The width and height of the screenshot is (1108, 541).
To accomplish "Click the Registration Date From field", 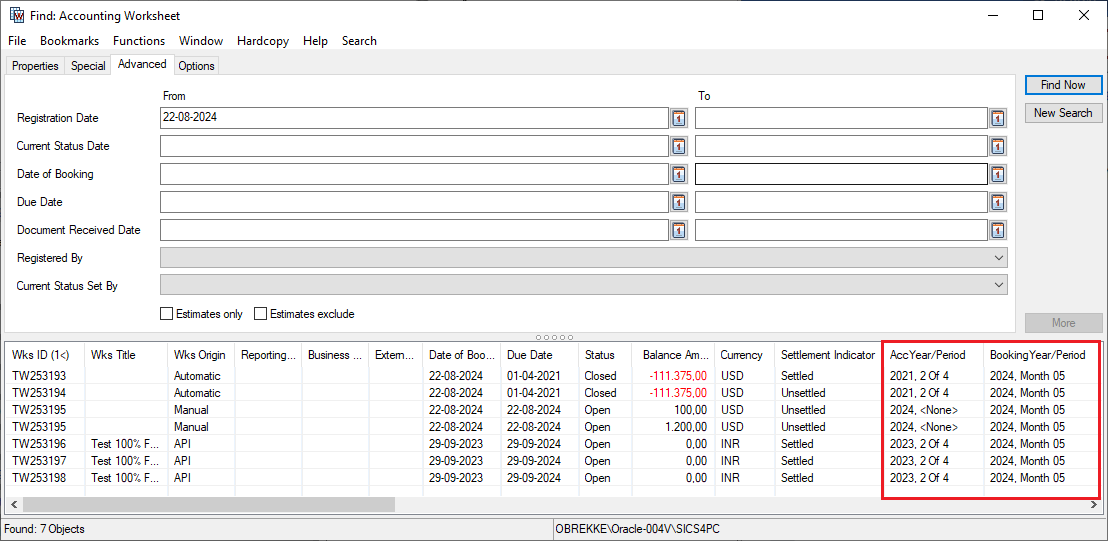I will tap(414, 118).
